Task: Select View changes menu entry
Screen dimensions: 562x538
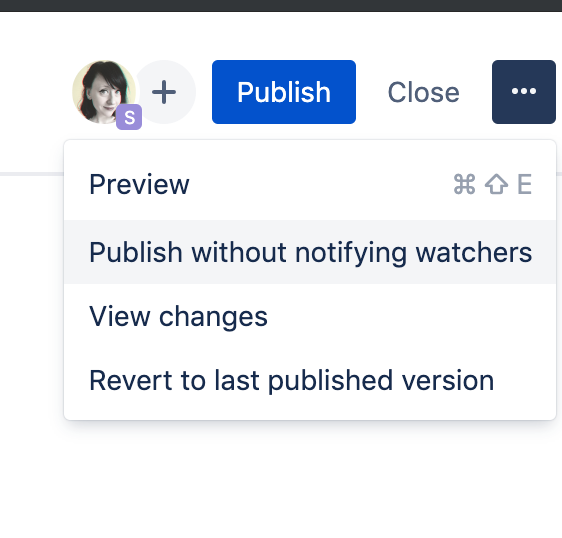Action: click(x=310, y=316)
